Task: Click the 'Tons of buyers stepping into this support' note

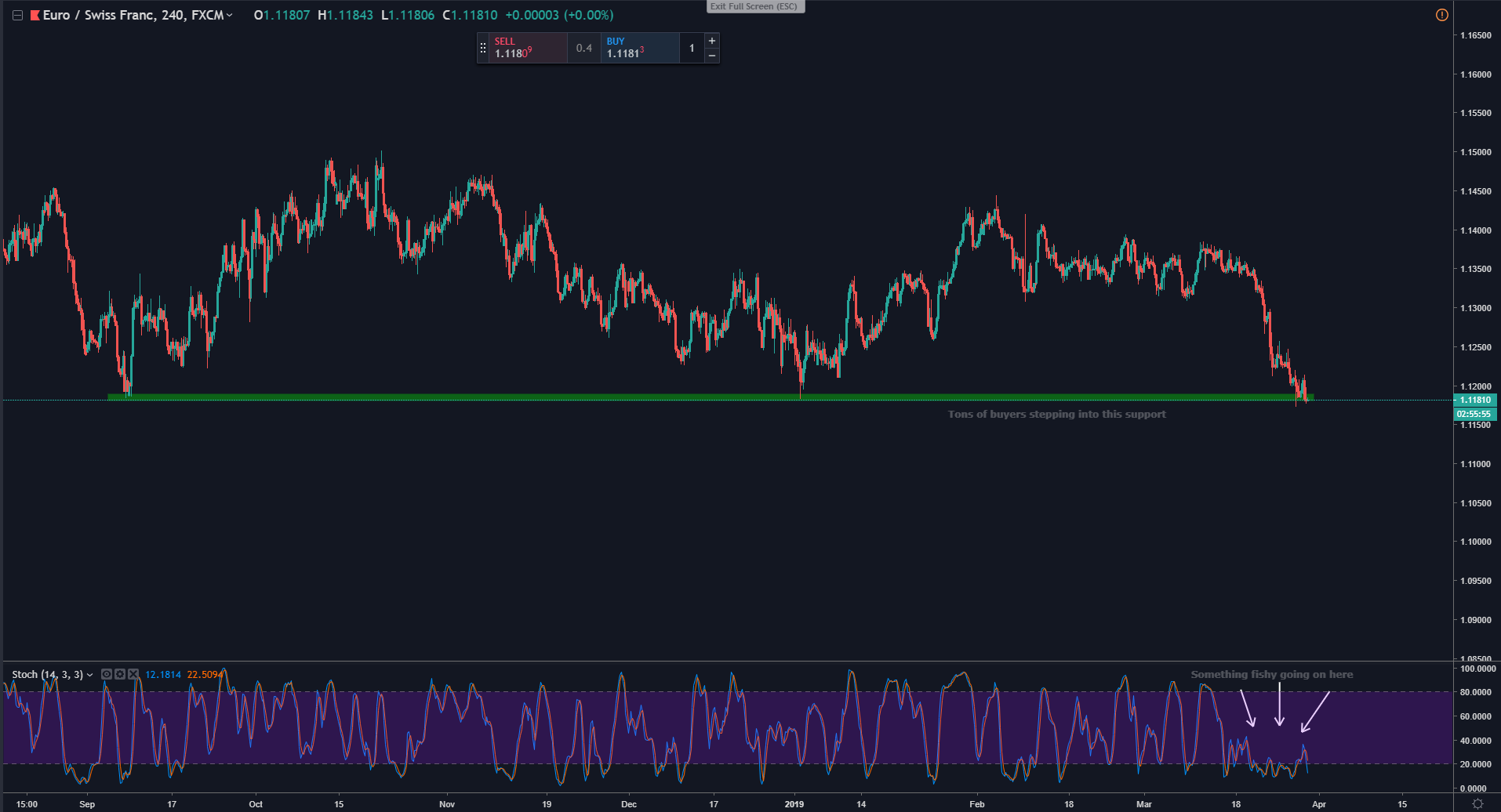Action: click(1056, 415)
